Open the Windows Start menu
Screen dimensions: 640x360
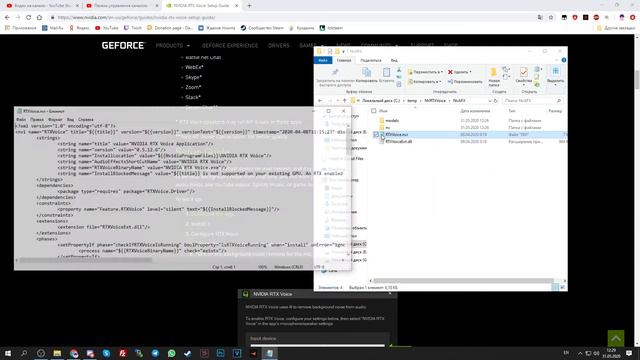click(8, 353)
